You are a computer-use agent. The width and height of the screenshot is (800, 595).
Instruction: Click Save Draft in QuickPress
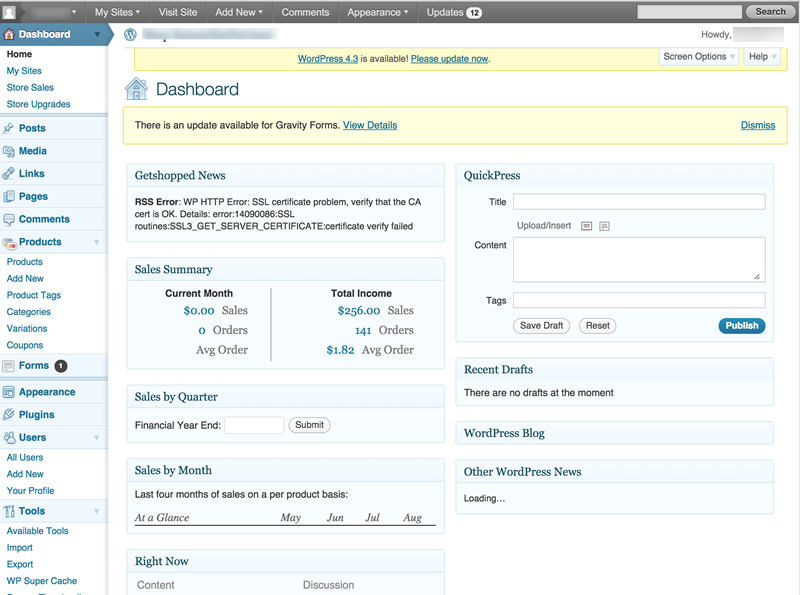point(541,326)
